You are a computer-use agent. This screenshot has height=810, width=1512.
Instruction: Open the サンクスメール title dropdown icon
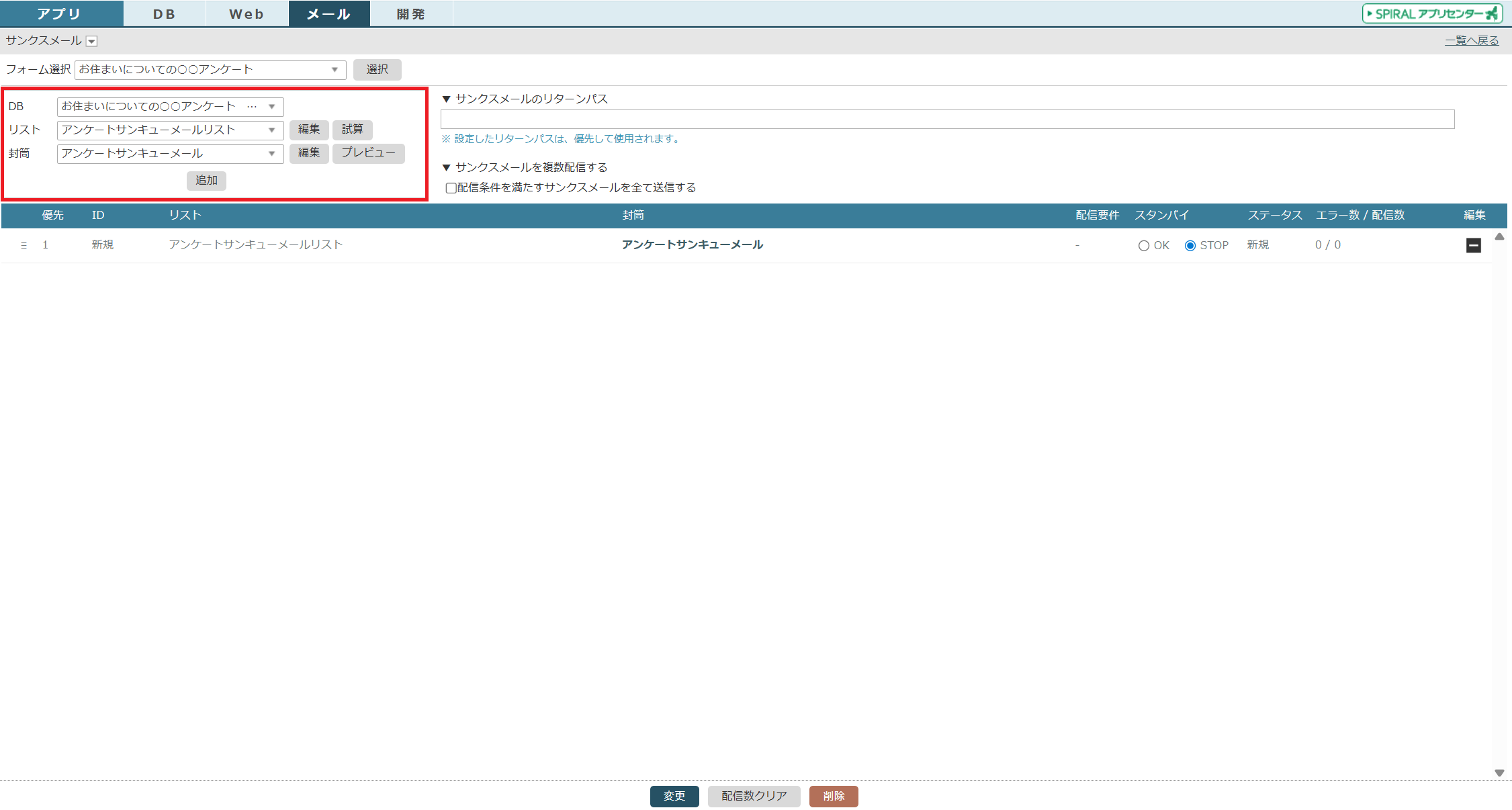point(92,42)
